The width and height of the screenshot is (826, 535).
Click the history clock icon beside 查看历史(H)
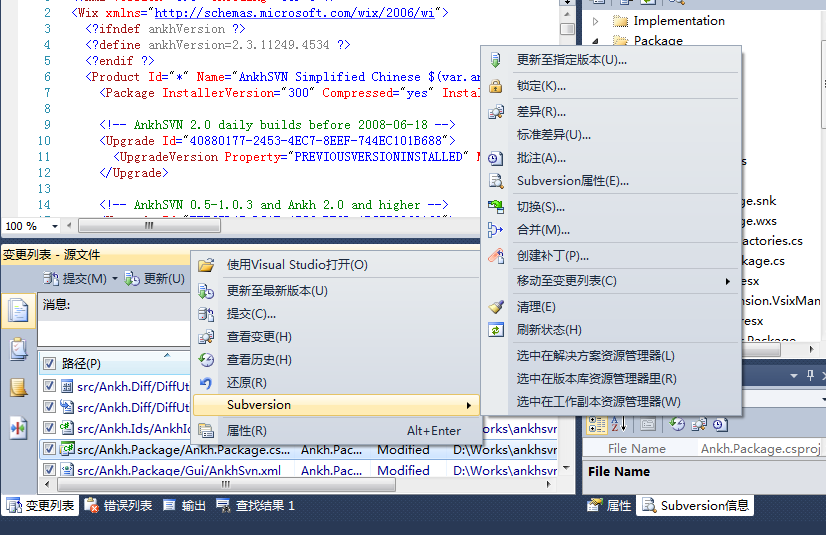[x=206, y=360]
